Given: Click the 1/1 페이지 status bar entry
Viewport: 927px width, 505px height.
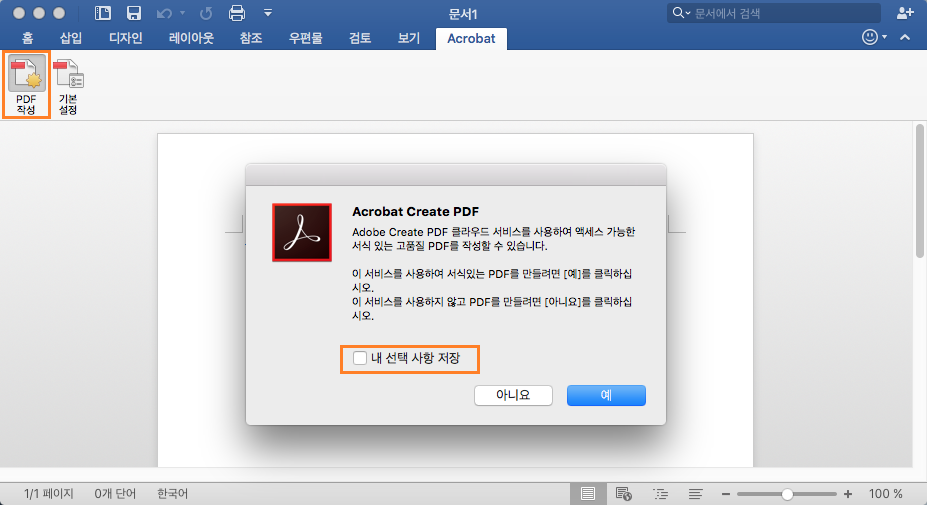Looking at the screenshot, I should click(x=48, y=494).
